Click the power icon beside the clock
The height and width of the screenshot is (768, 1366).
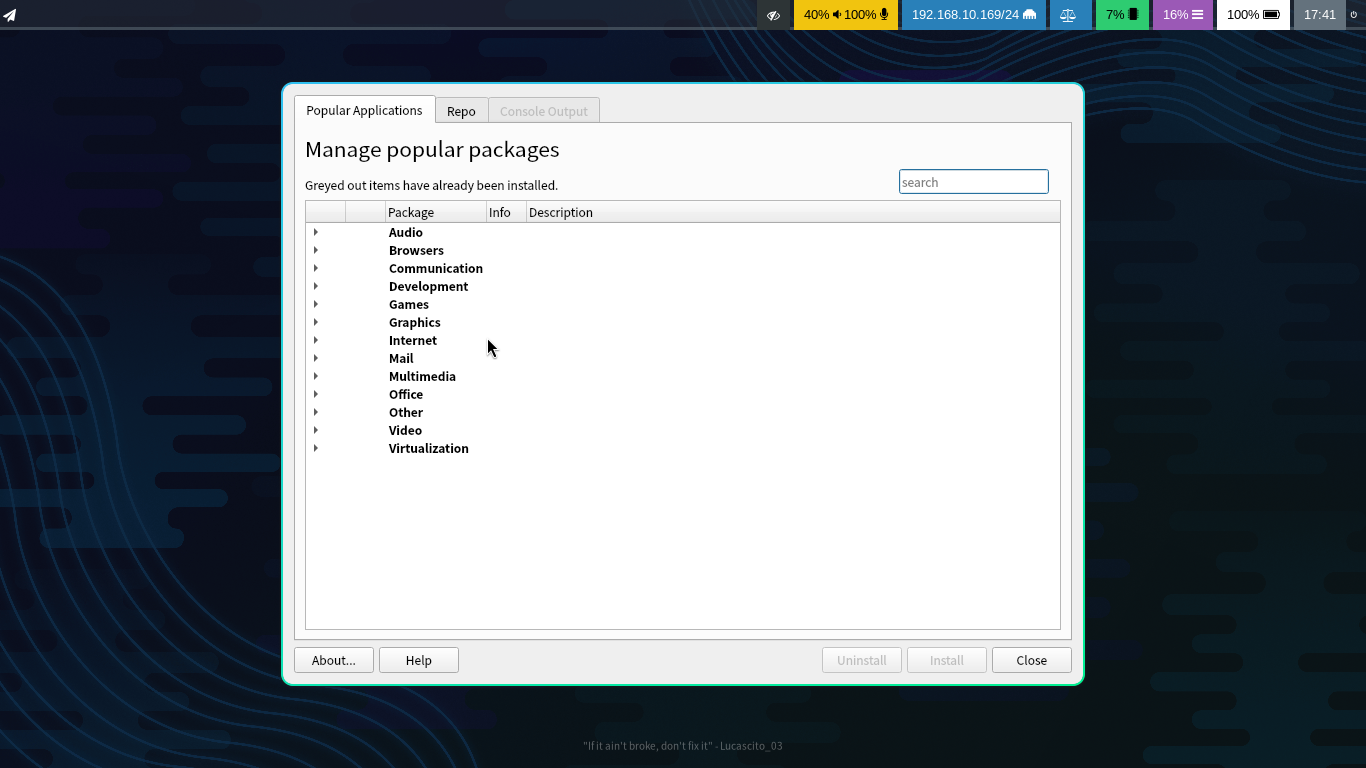tap(1354, 15)
